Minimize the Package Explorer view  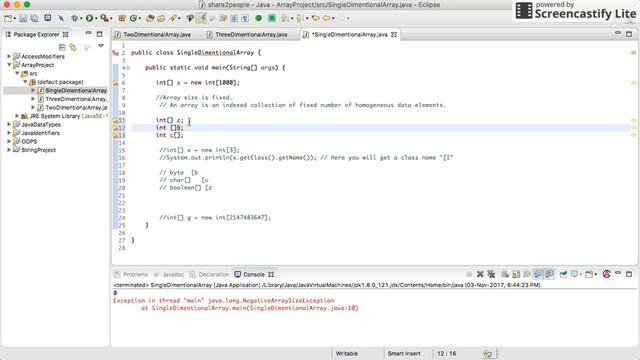89,34
